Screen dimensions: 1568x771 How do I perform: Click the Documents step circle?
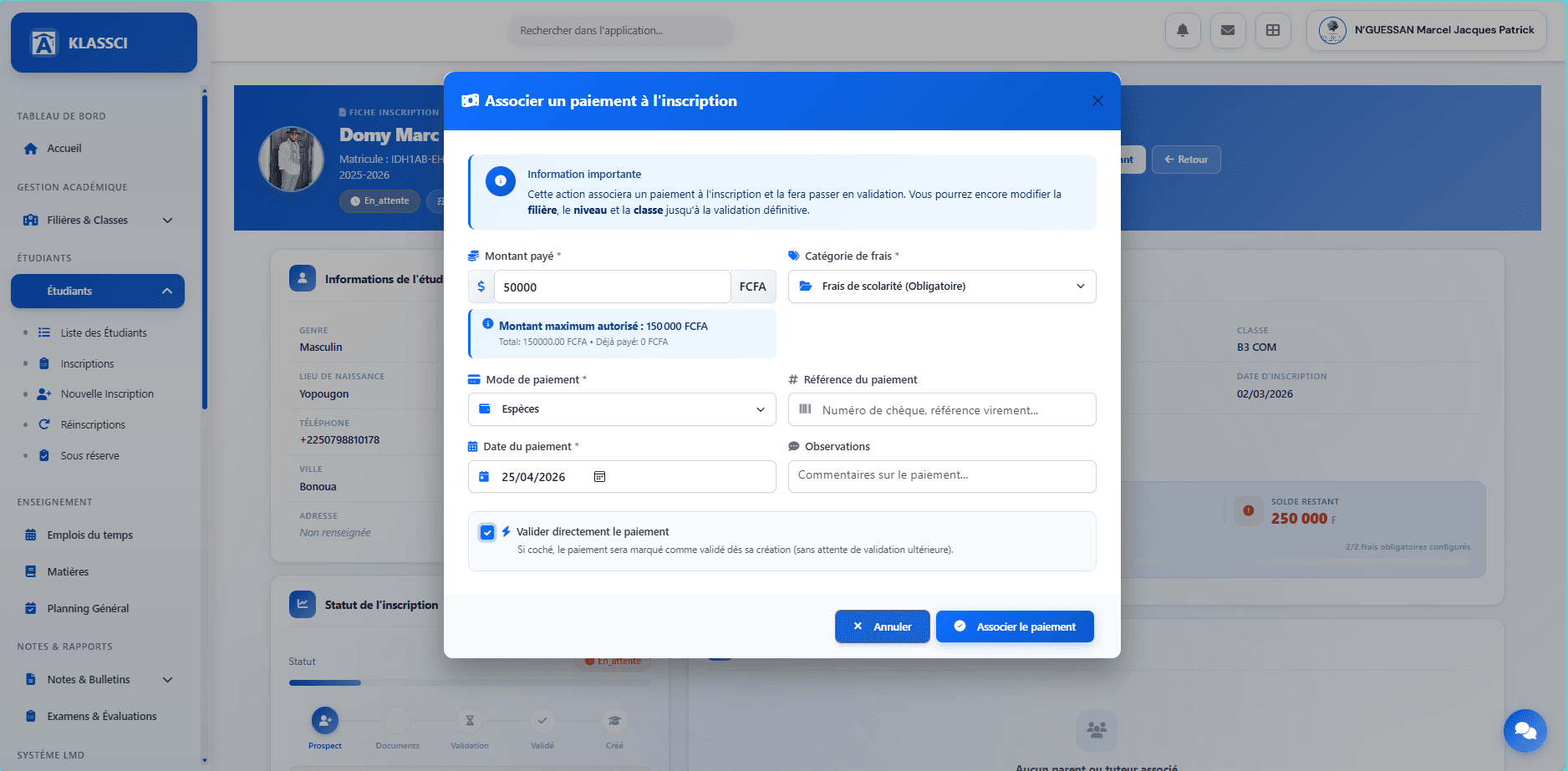tap(397, 720)
